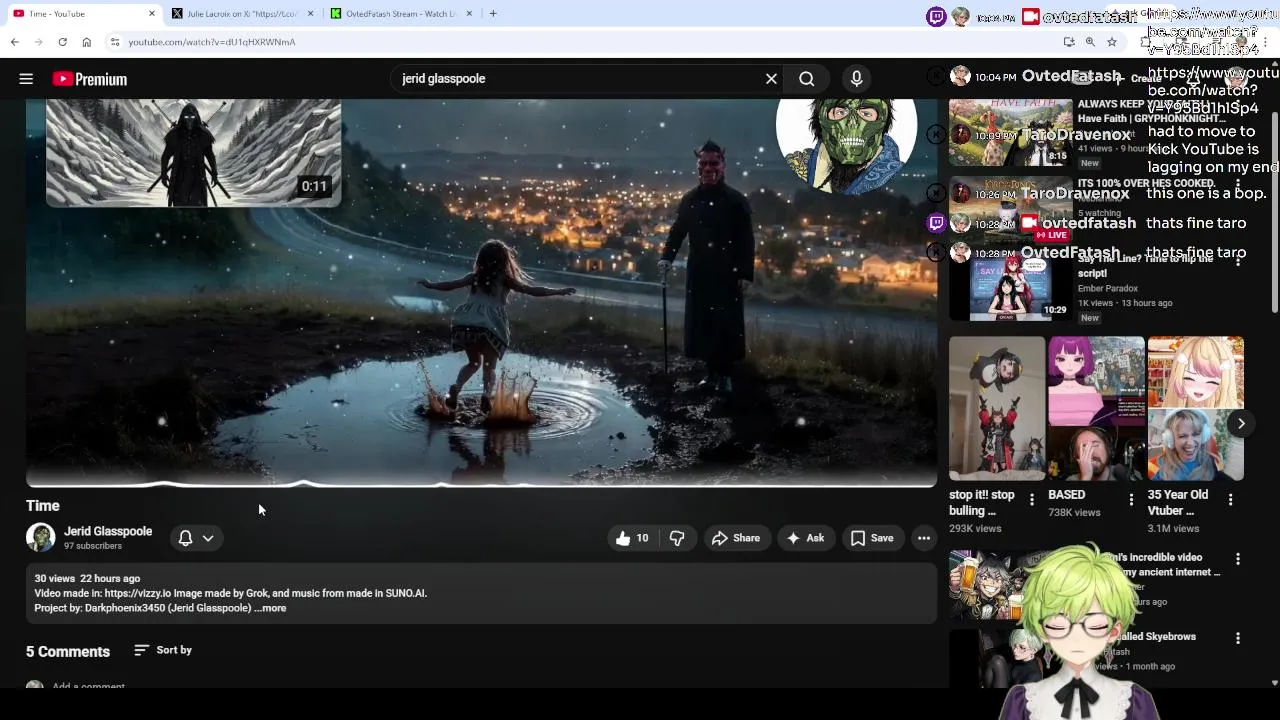Share the Time video
Image resolution: width=1280 pixels, height=720 pixels.
(x=736, y=538)
